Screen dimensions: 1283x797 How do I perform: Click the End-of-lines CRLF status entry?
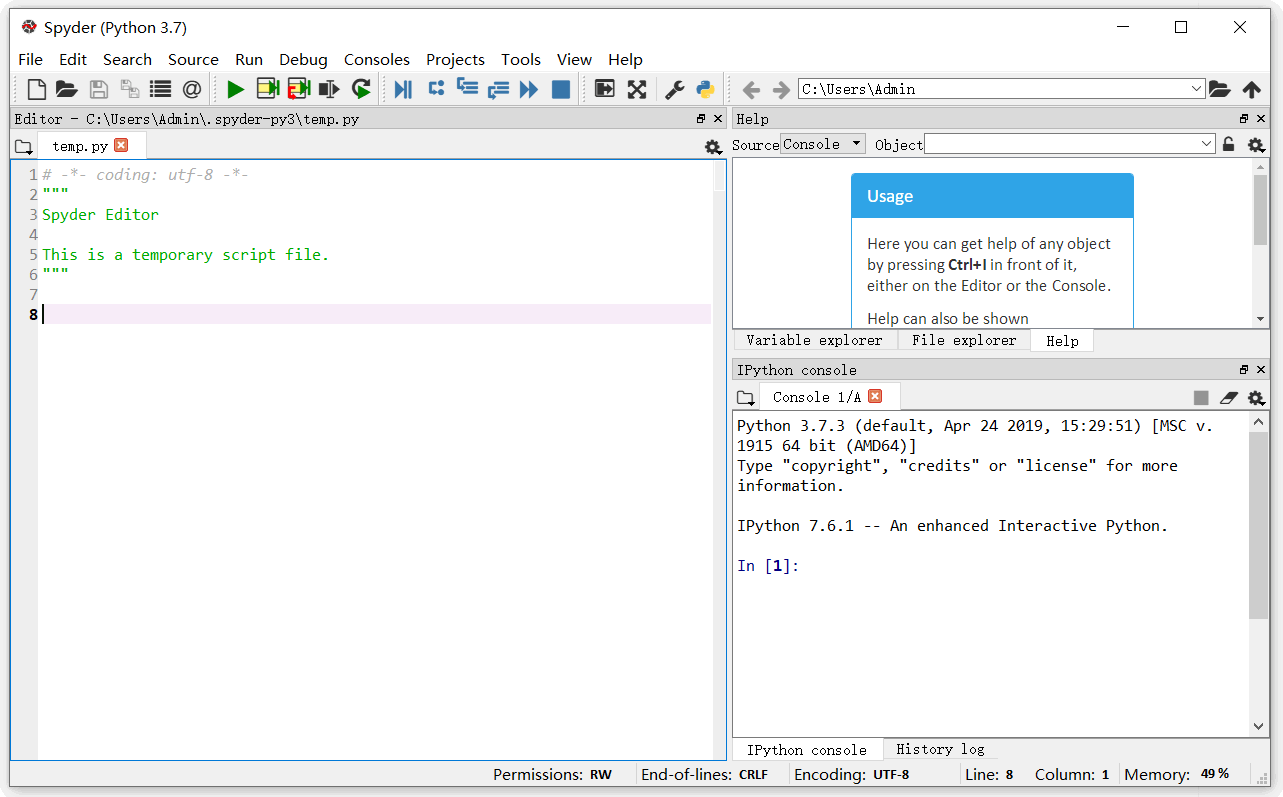(705, 774)
